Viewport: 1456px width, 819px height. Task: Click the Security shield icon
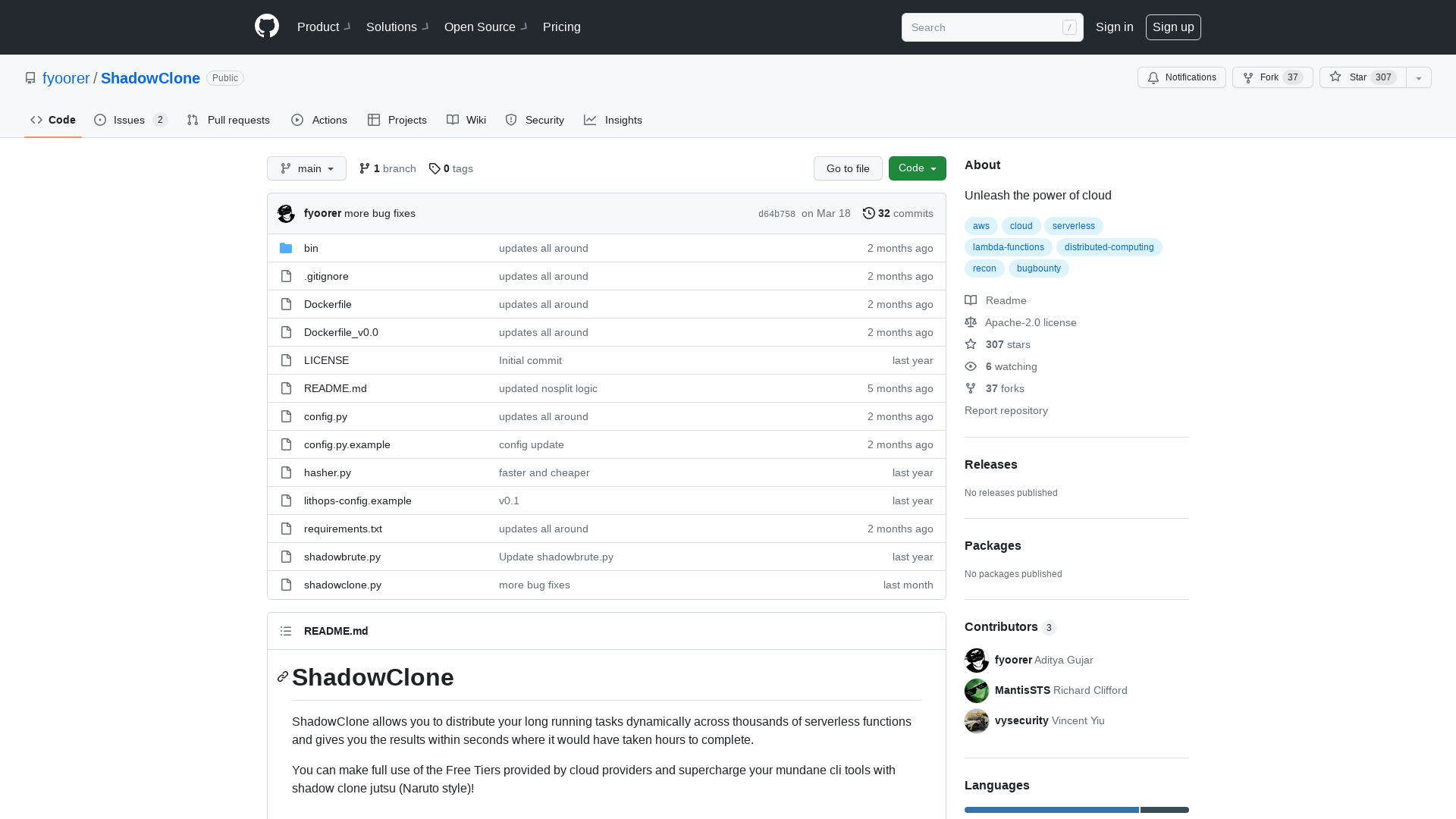[x=511, y=120]
